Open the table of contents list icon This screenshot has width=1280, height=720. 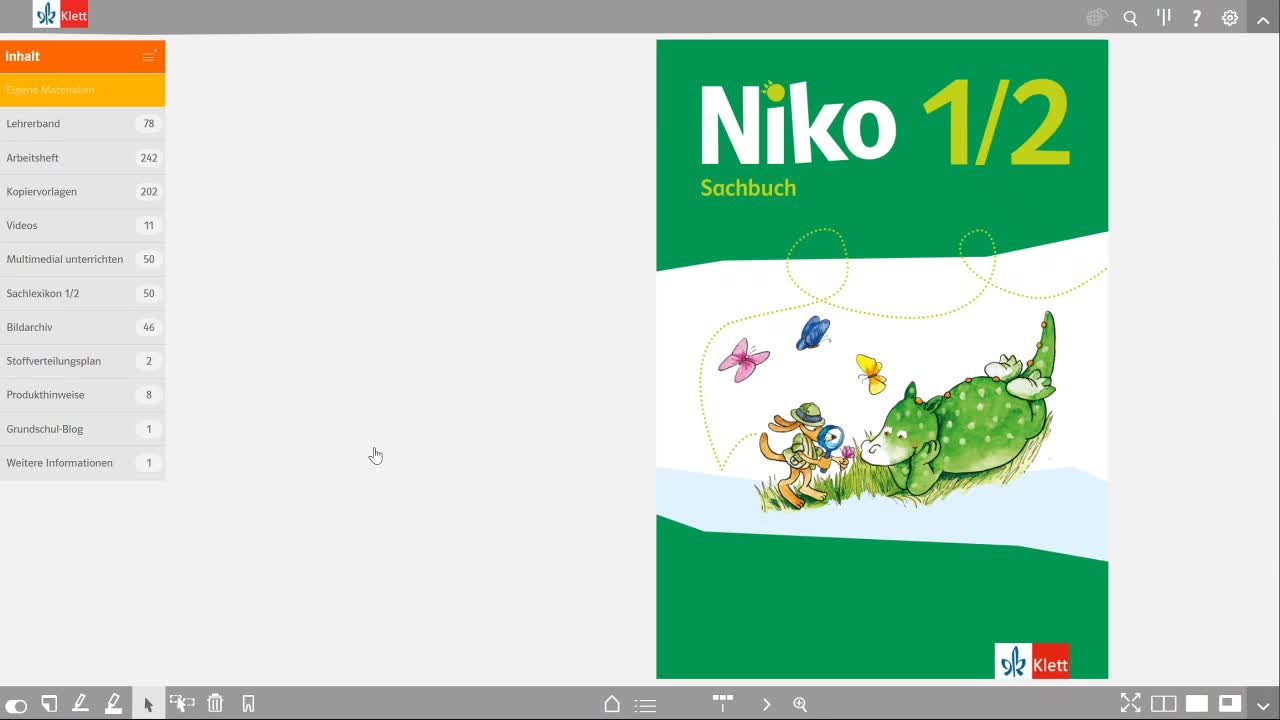click(x=646, y=705)
